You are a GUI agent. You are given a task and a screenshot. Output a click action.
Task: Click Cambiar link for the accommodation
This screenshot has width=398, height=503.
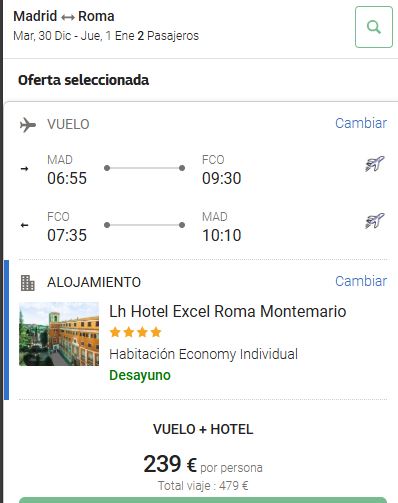click(361, 281)
